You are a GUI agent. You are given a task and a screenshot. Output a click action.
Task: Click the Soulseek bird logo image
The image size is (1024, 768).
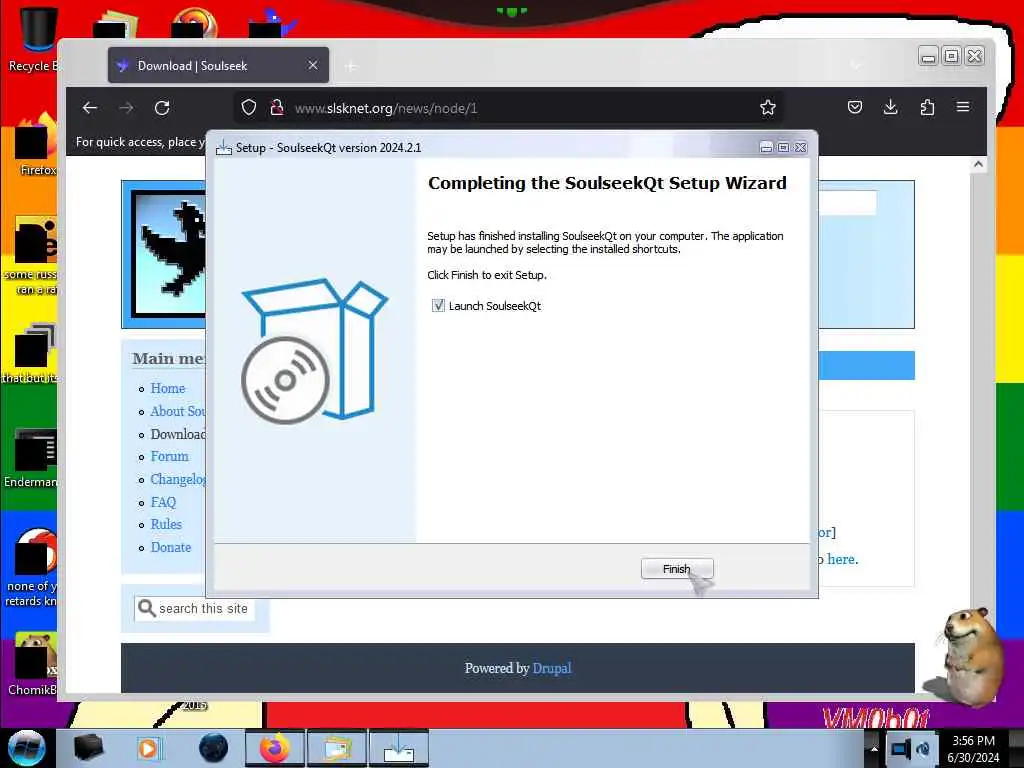(168, 254)
